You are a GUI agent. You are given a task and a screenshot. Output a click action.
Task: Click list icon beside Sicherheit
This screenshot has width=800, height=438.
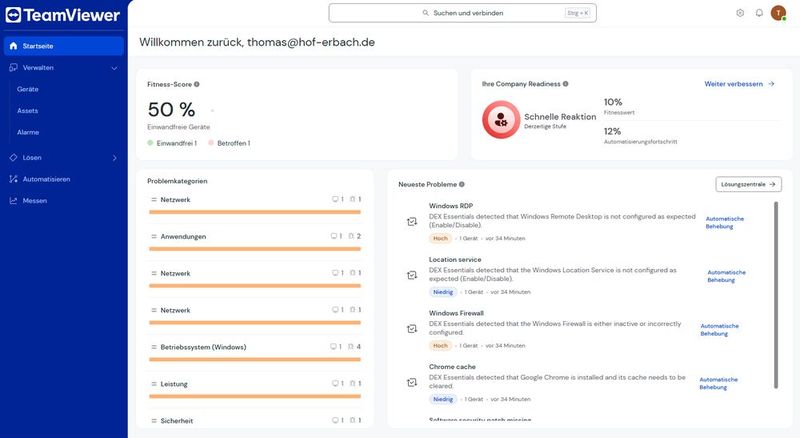click(154, 421)
